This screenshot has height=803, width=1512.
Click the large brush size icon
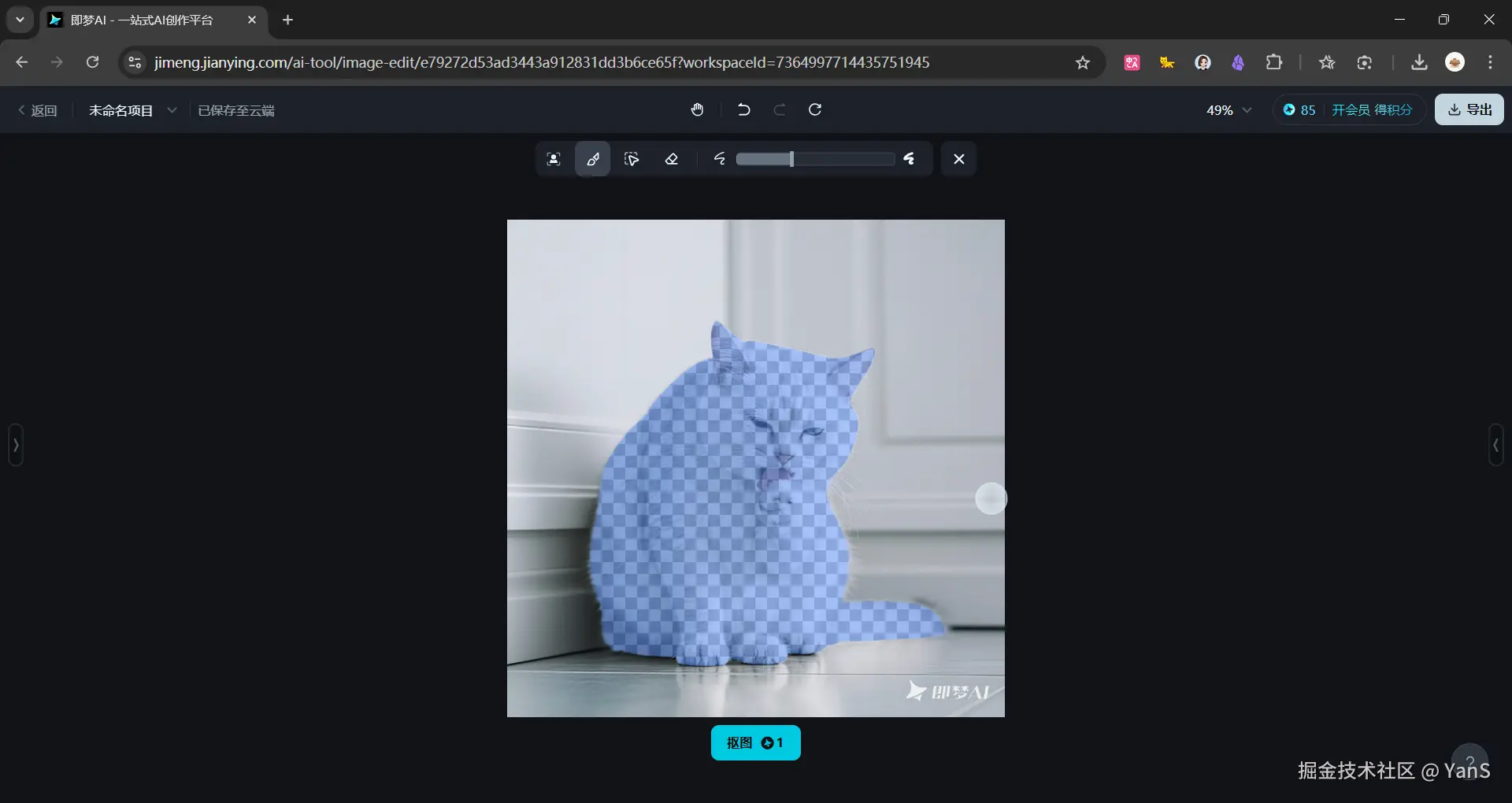pos(910,159)
